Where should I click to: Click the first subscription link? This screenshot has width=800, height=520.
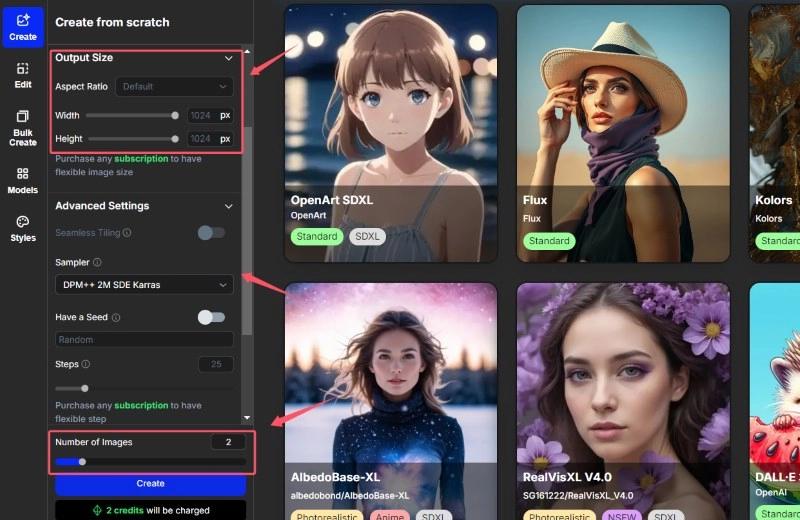point(140,159)
